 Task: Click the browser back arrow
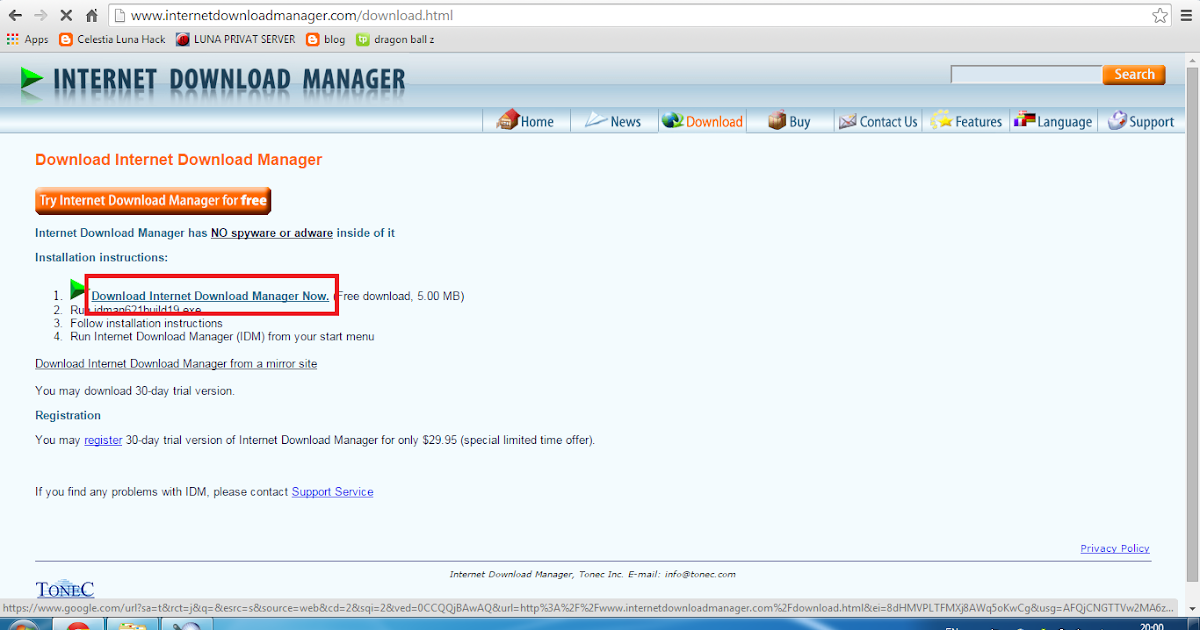click(x=15, y=16)
